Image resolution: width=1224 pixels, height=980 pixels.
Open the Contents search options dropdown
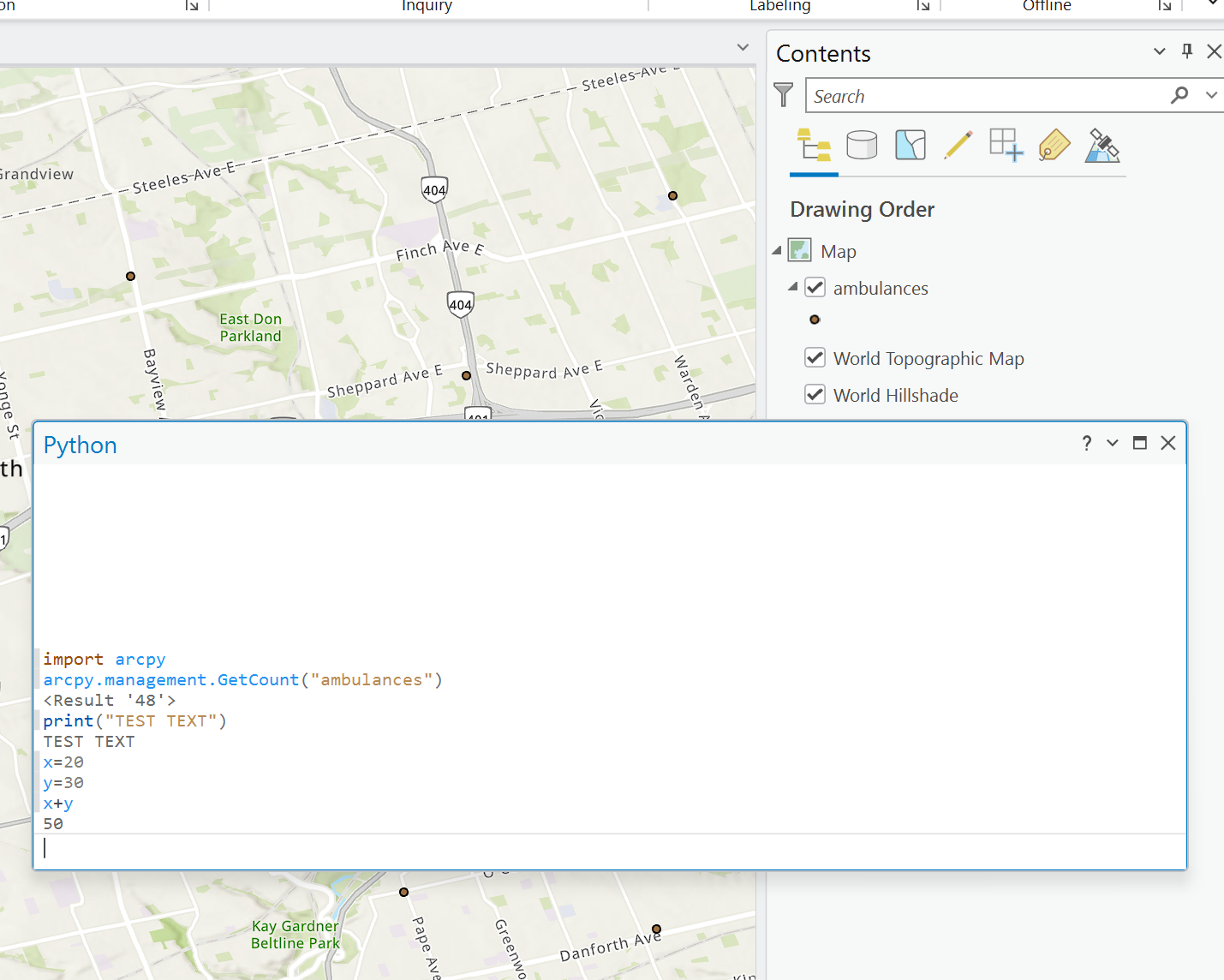coord(1210,95)
